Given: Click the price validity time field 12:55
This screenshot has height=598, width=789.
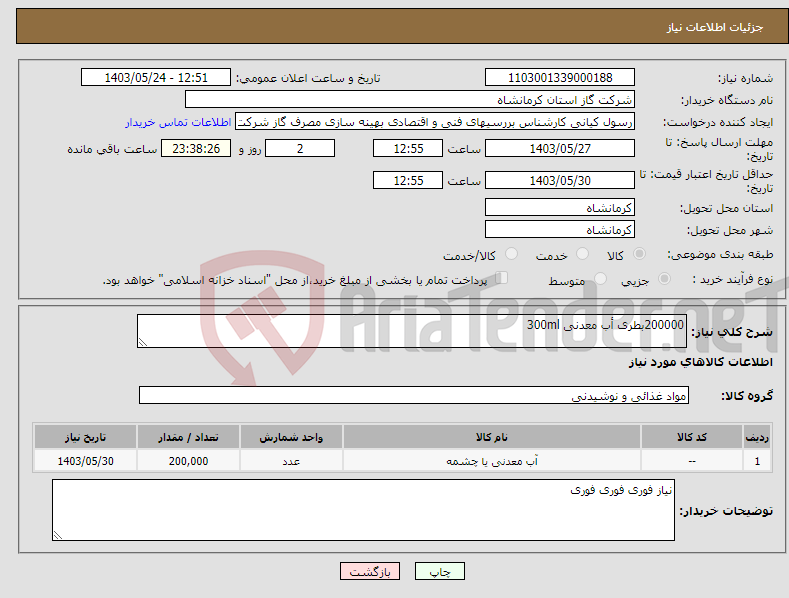Looking at the screenshot, I should pos(408,180).
